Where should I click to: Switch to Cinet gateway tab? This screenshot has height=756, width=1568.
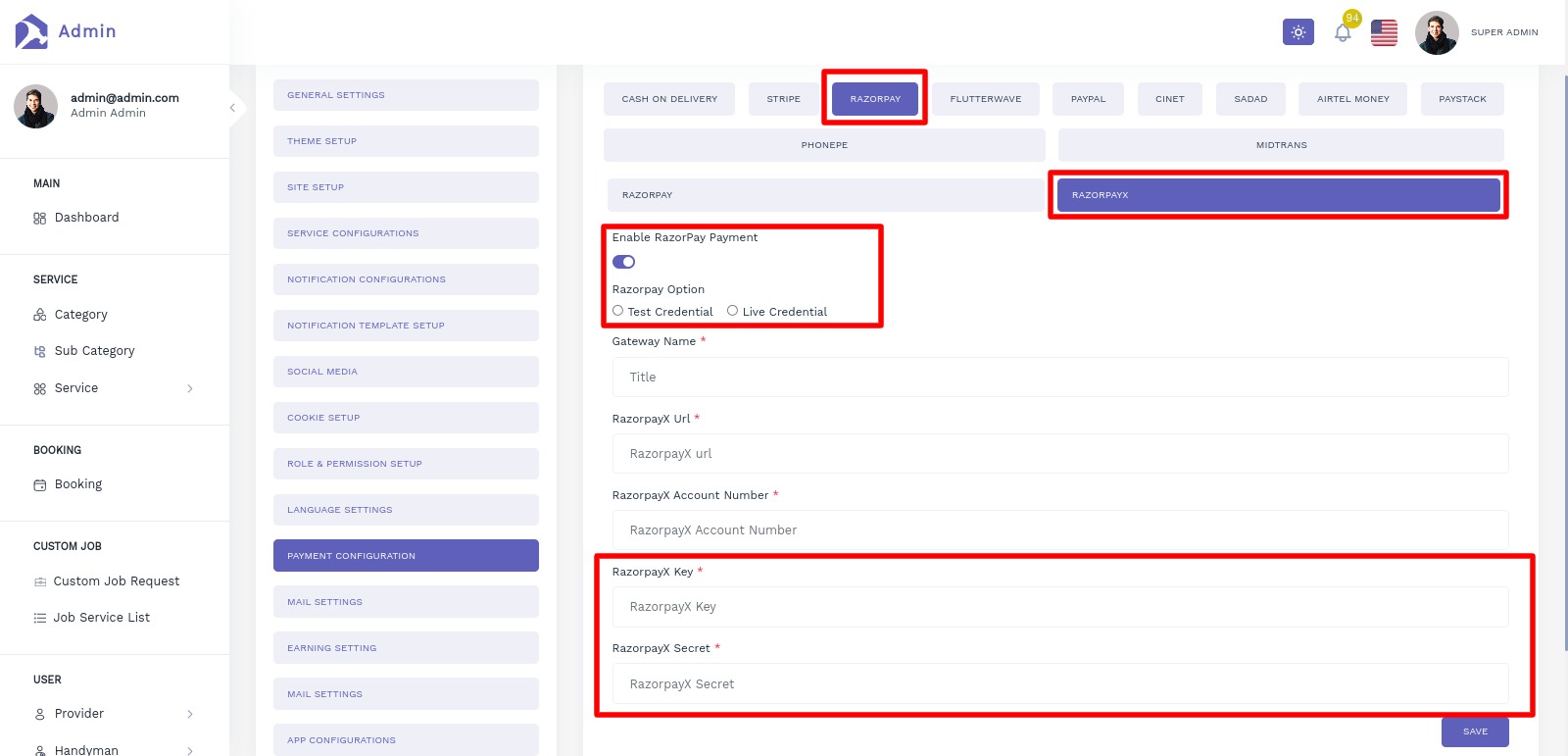pos(1170,99)
